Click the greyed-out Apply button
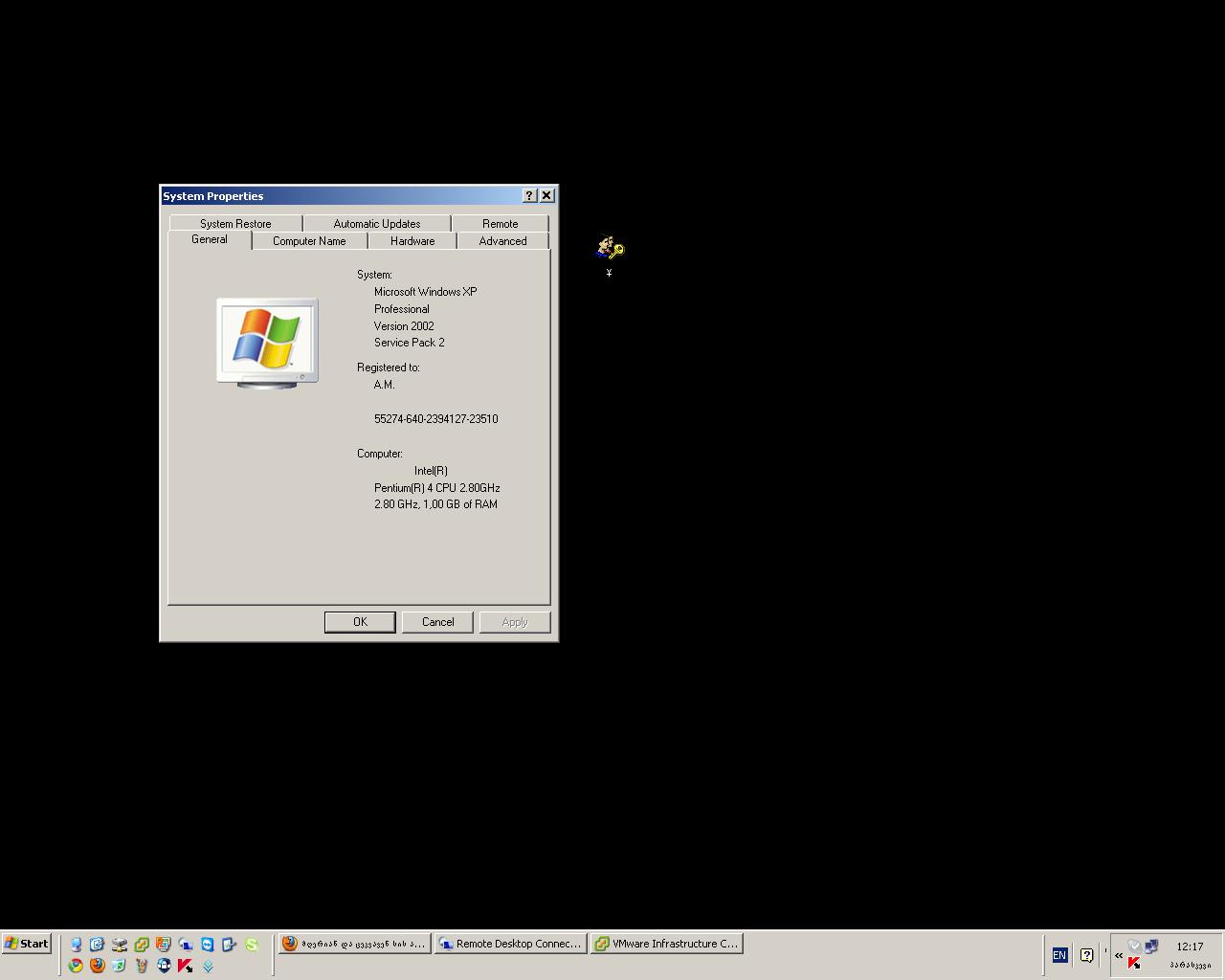 [x=515, y=622]
